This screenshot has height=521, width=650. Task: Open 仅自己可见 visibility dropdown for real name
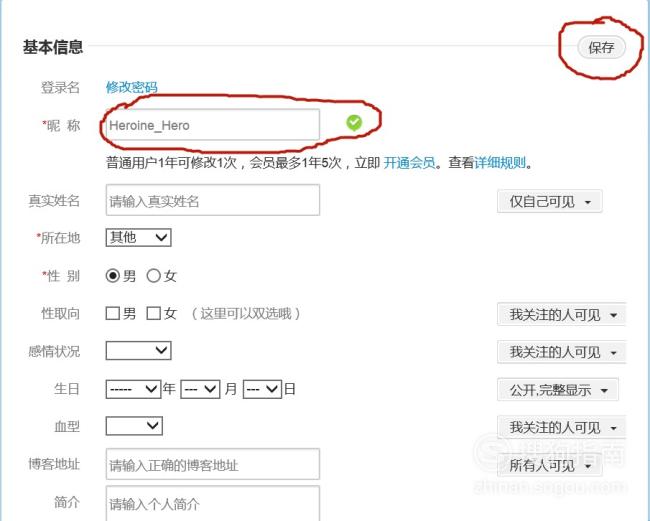tap(550, 202)
